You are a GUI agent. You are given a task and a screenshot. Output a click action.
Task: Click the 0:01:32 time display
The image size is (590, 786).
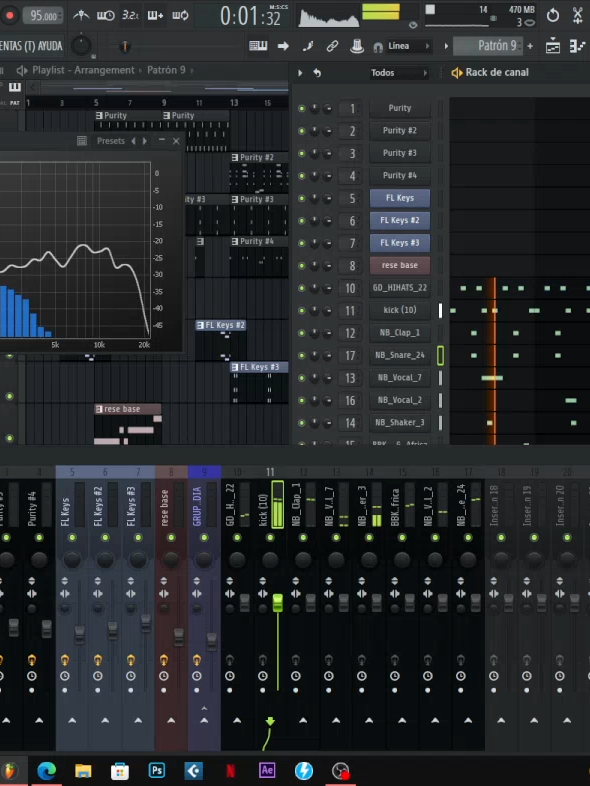(250, 17)
